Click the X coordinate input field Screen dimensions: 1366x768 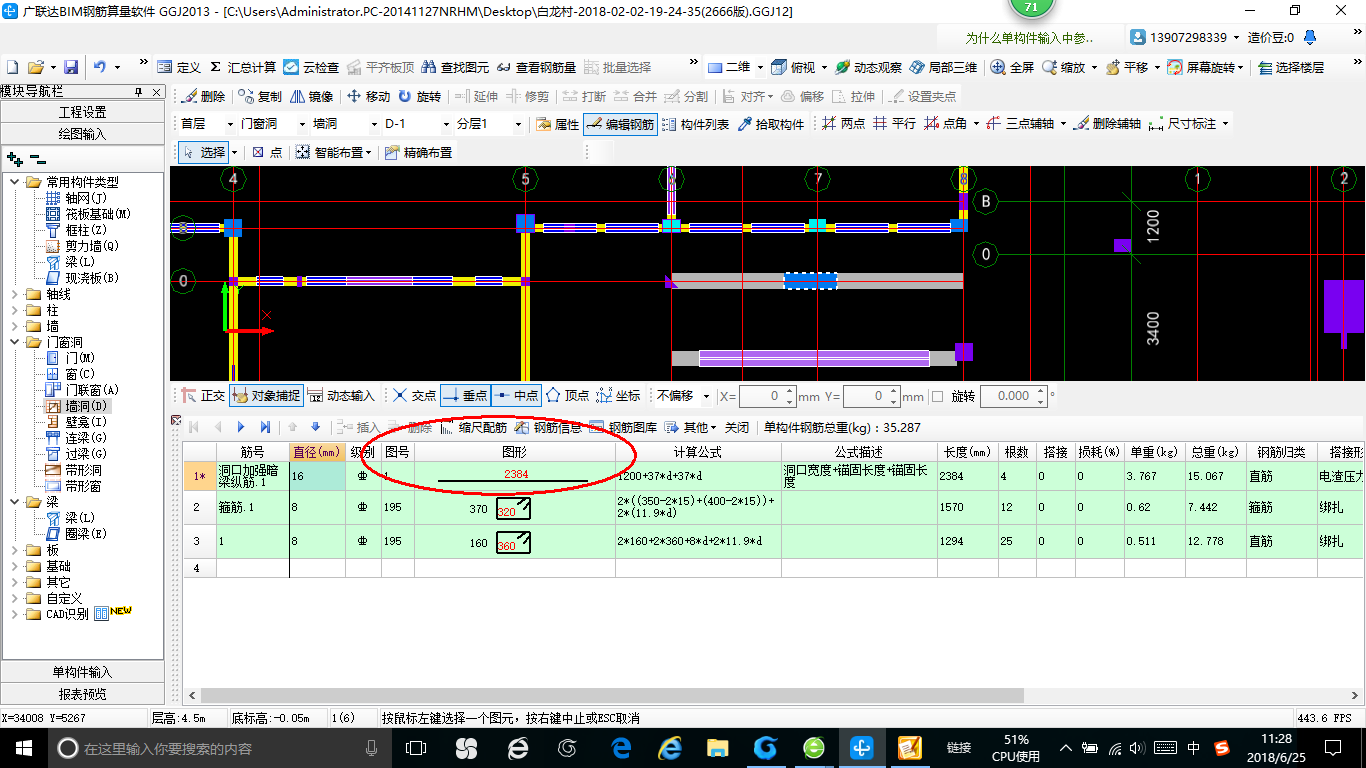[761, 396]
